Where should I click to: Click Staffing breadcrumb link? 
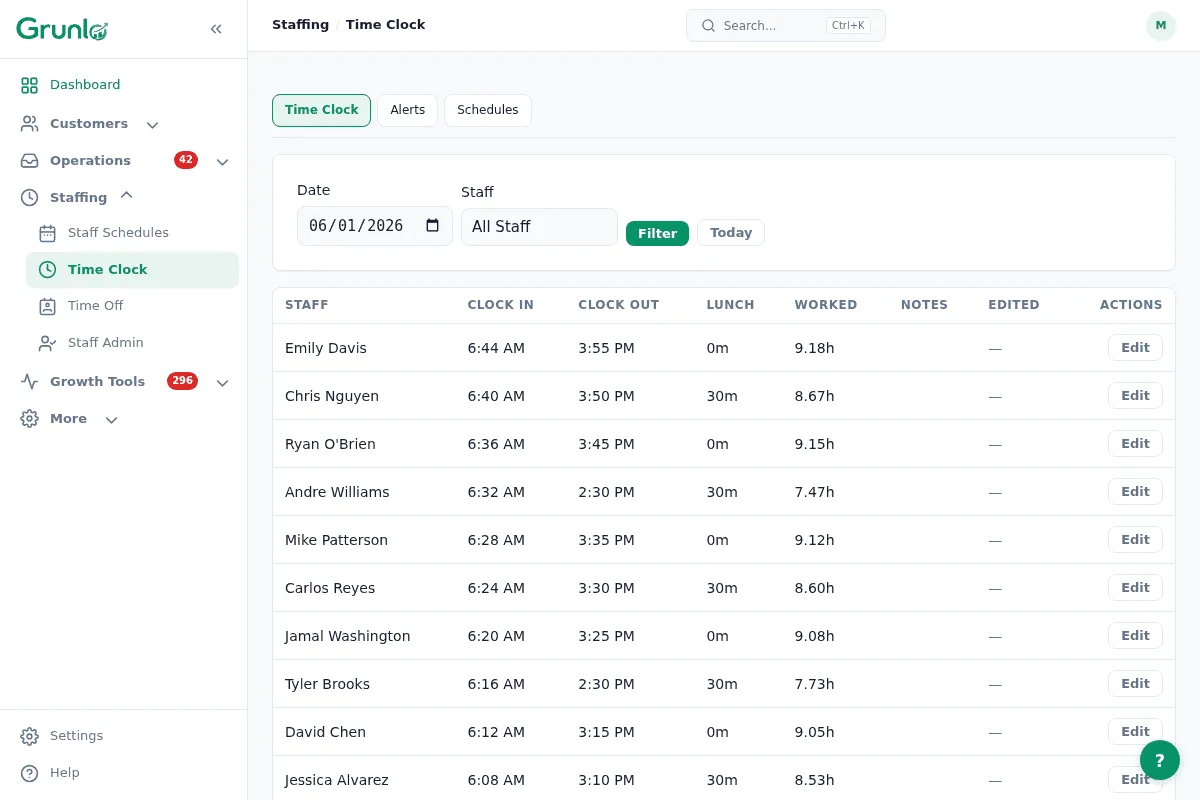pos(300,25)
